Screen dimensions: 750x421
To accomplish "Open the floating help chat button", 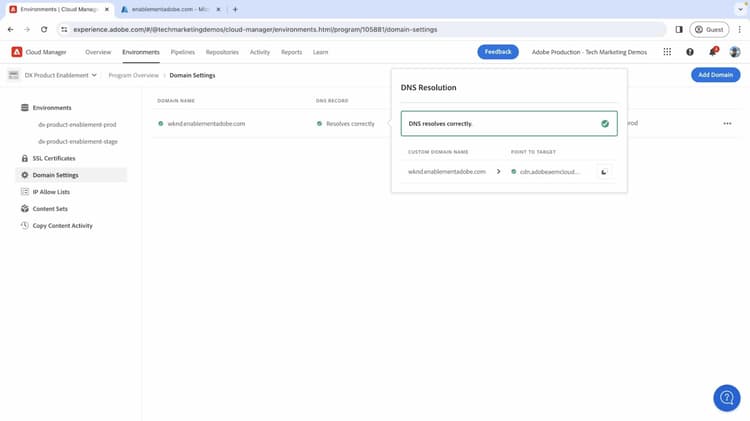I will coord(727,398).
